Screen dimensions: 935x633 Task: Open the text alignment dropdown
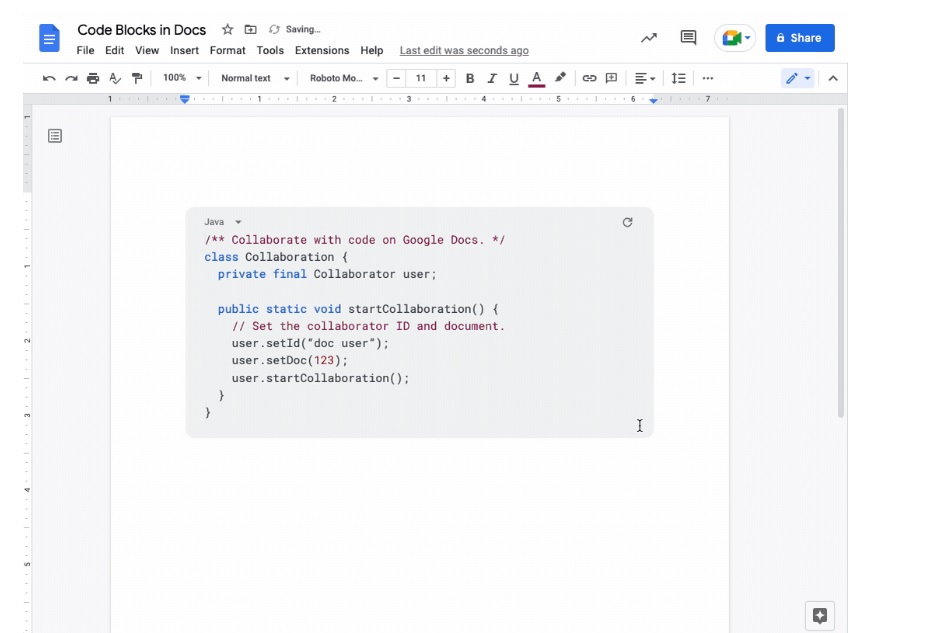pyautogui.click(x=645, y=78)
